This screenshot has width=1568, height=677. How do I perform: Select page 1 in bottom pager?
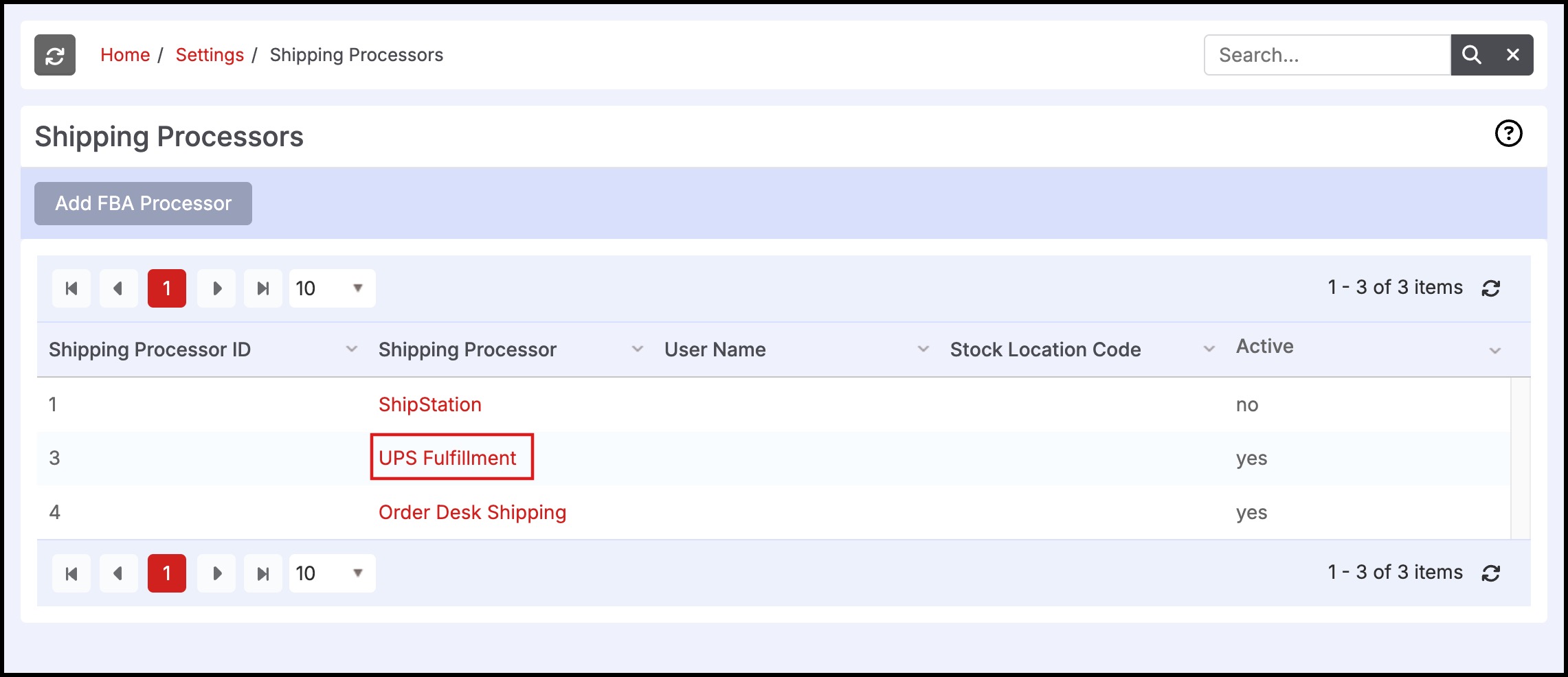tap(167, 573)
